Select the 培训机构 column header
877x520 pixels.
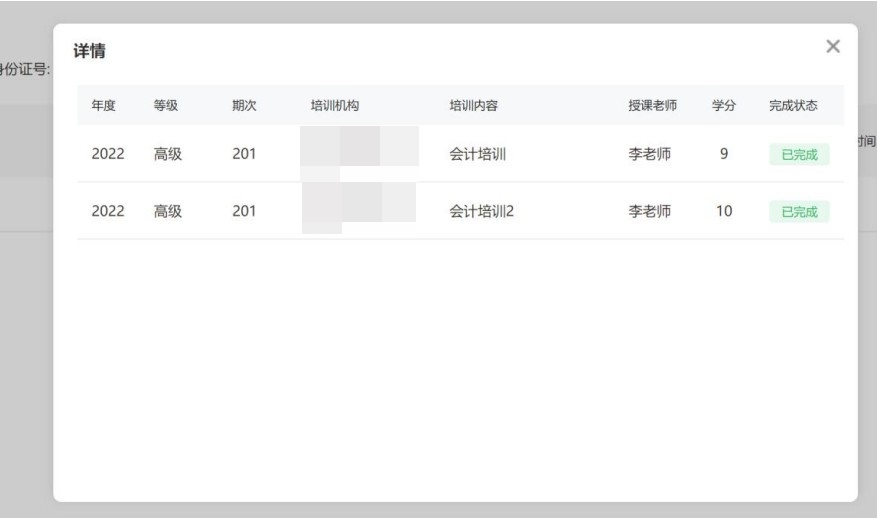click(335, 106)
